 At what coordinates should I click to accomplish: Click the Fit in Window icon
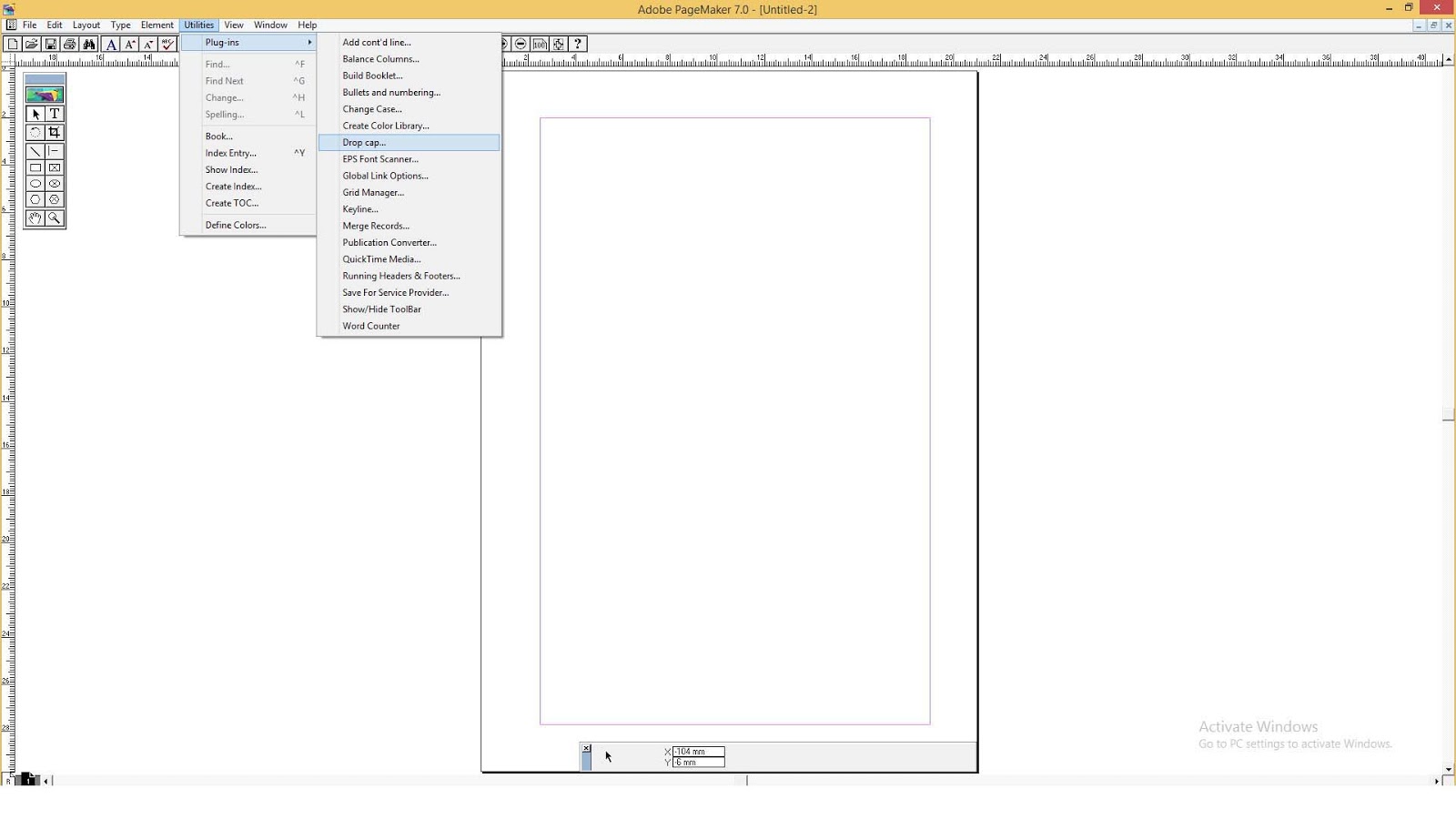pos(559,44)
